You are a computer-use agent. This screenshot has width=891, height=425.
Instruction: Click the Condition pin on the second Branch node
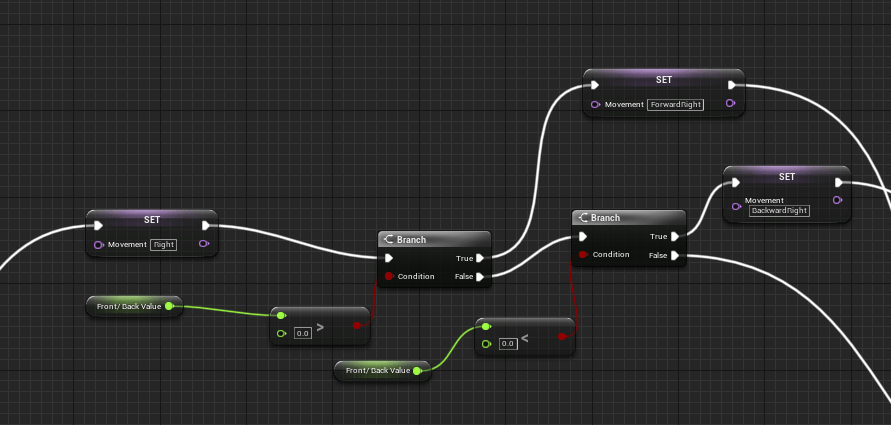point(584,255)
